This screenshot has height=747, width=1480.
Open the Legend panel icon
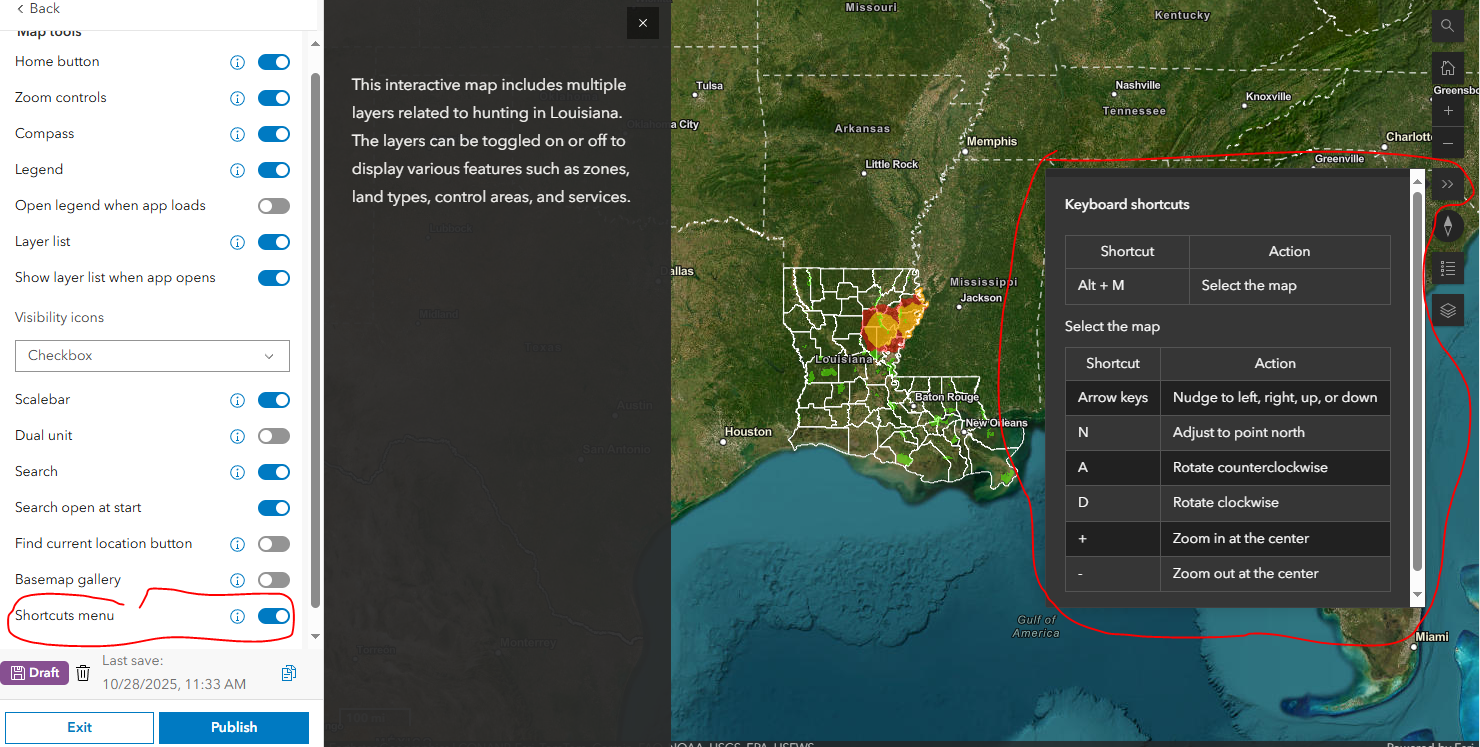(1447, 268)
